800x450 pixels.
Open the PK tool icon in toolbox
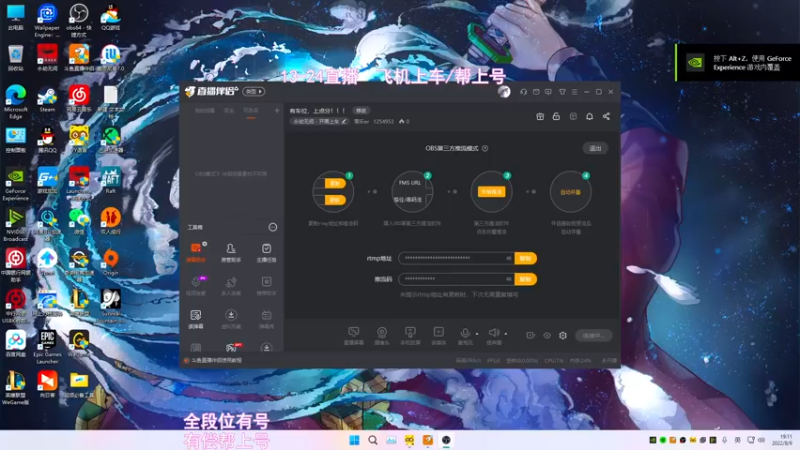click(232, 347)
